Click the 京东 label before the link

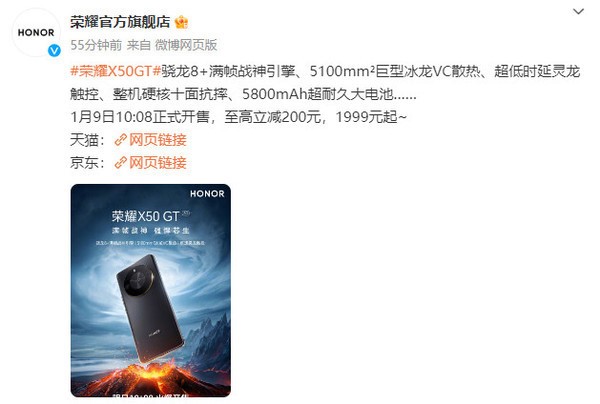[x=85, y=163]
